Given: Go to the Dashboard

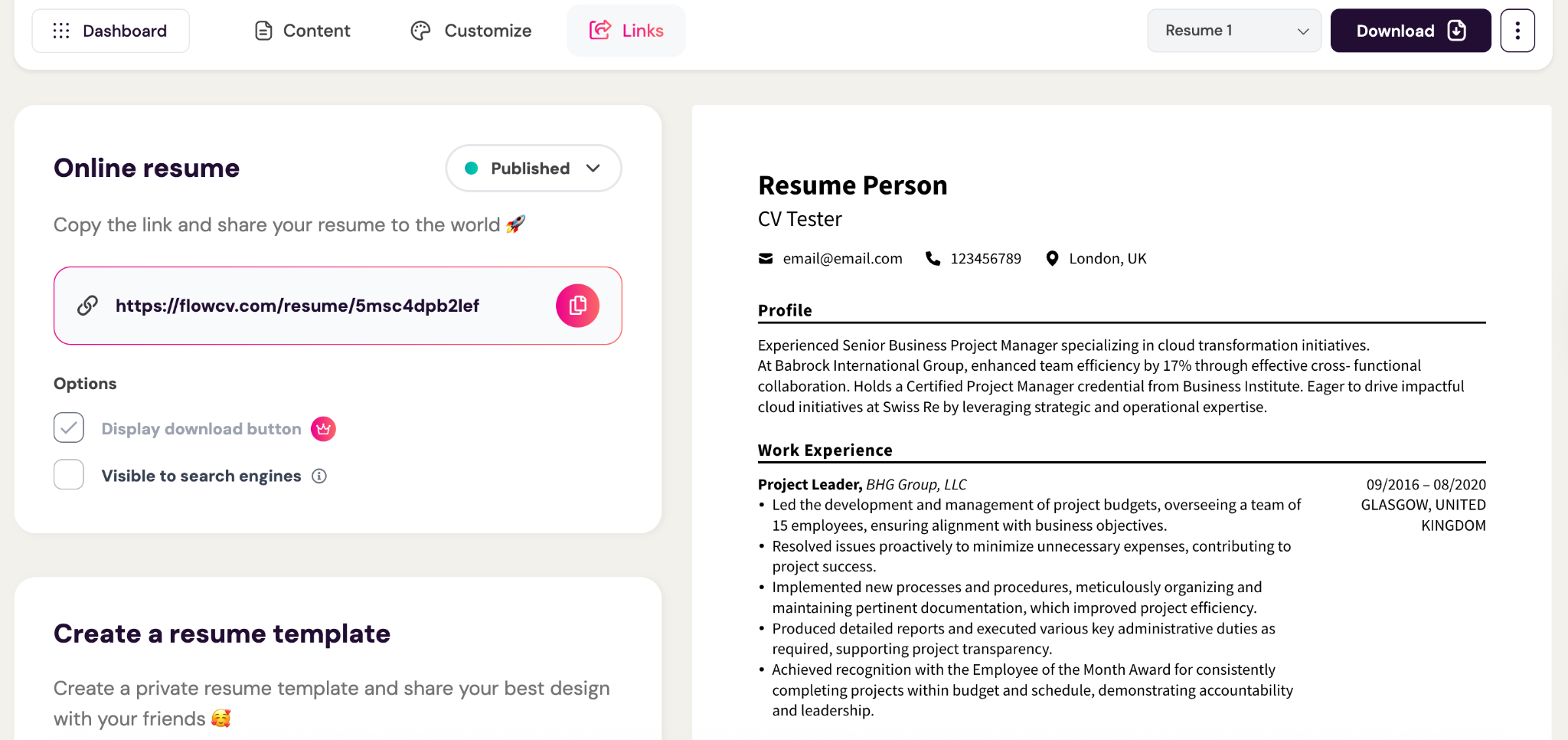Looking at the screenshot, I should pyautogui.click(x=110, y=31).
